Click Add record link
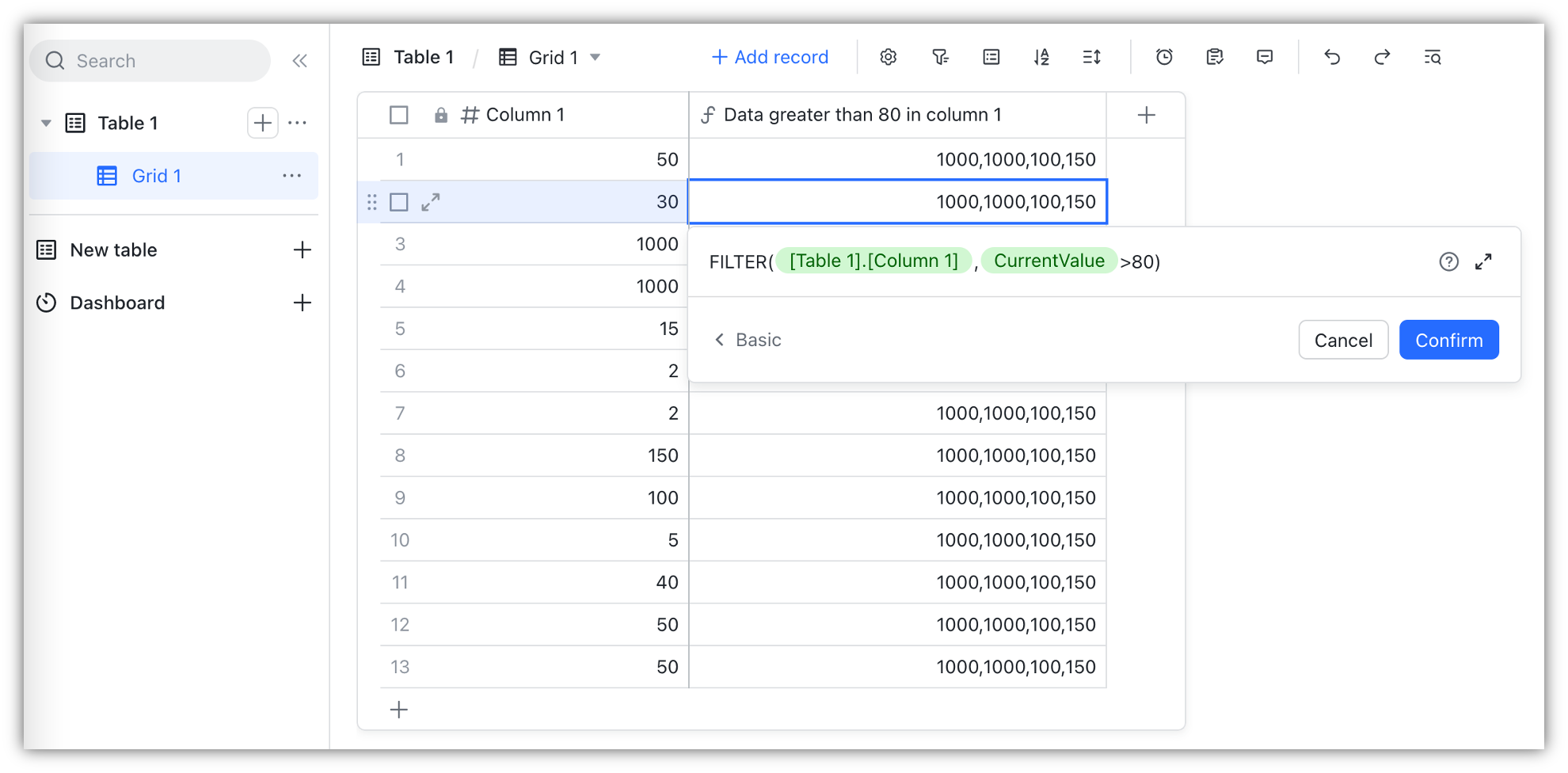The width and height of the screenshot is (1568, 773). (x=770, y=57)
